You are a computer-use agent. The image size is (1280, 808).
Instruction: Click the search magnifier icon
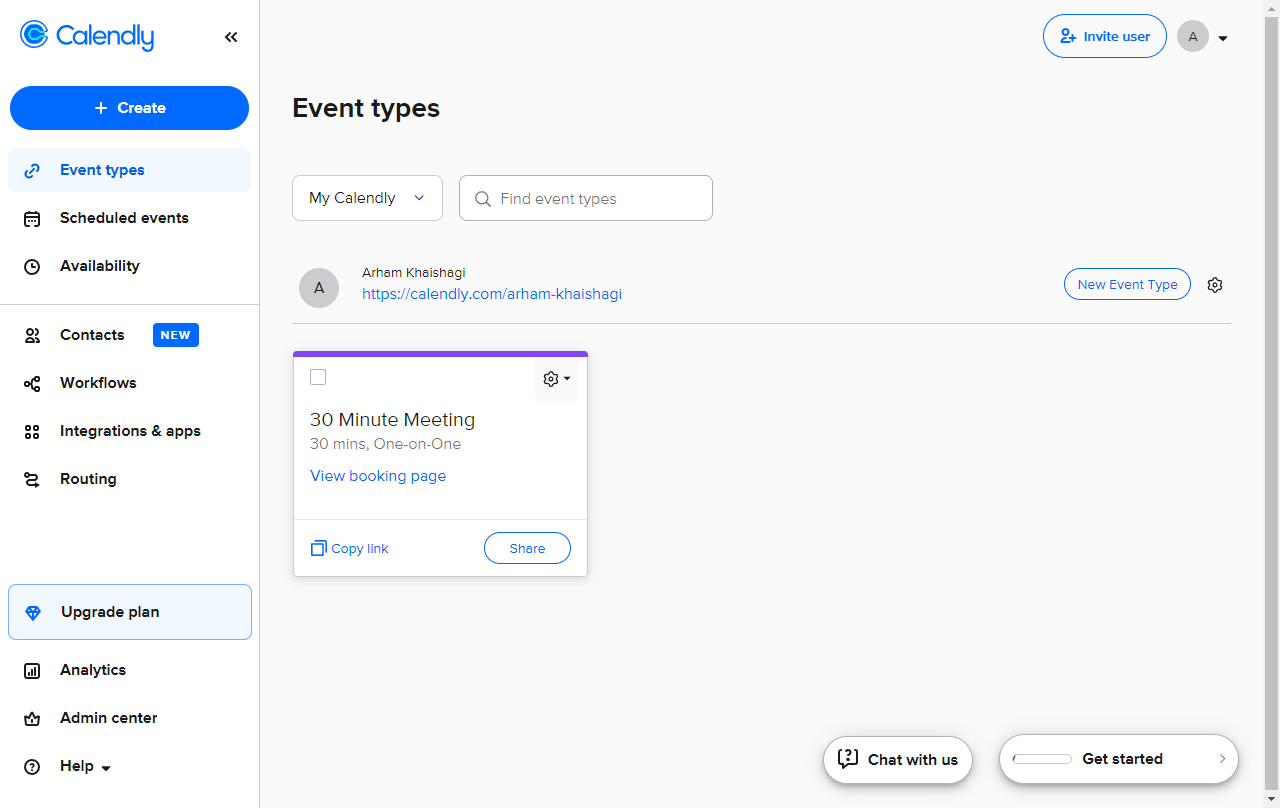[483, 199]
